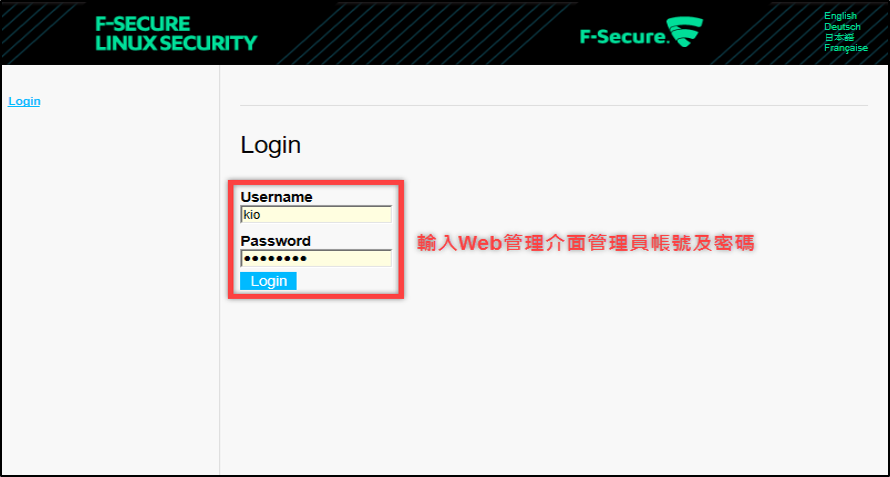Click the horizontal divider above Login heading
The image size is (890, 477).
[x=554, y=105]
